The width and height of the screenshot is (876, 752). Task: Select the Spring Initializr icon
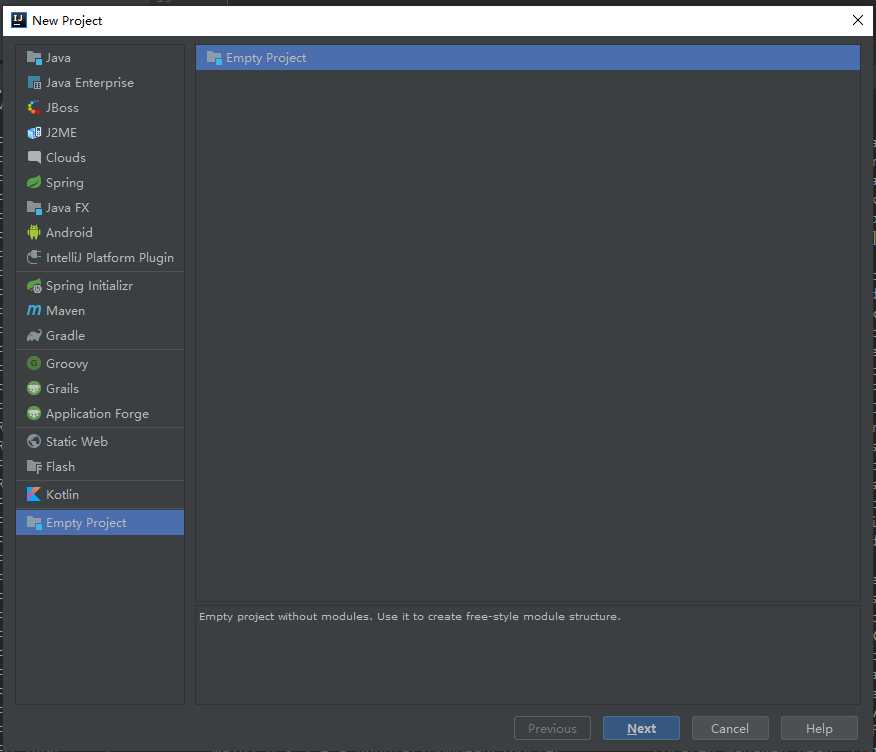(34, 285)
